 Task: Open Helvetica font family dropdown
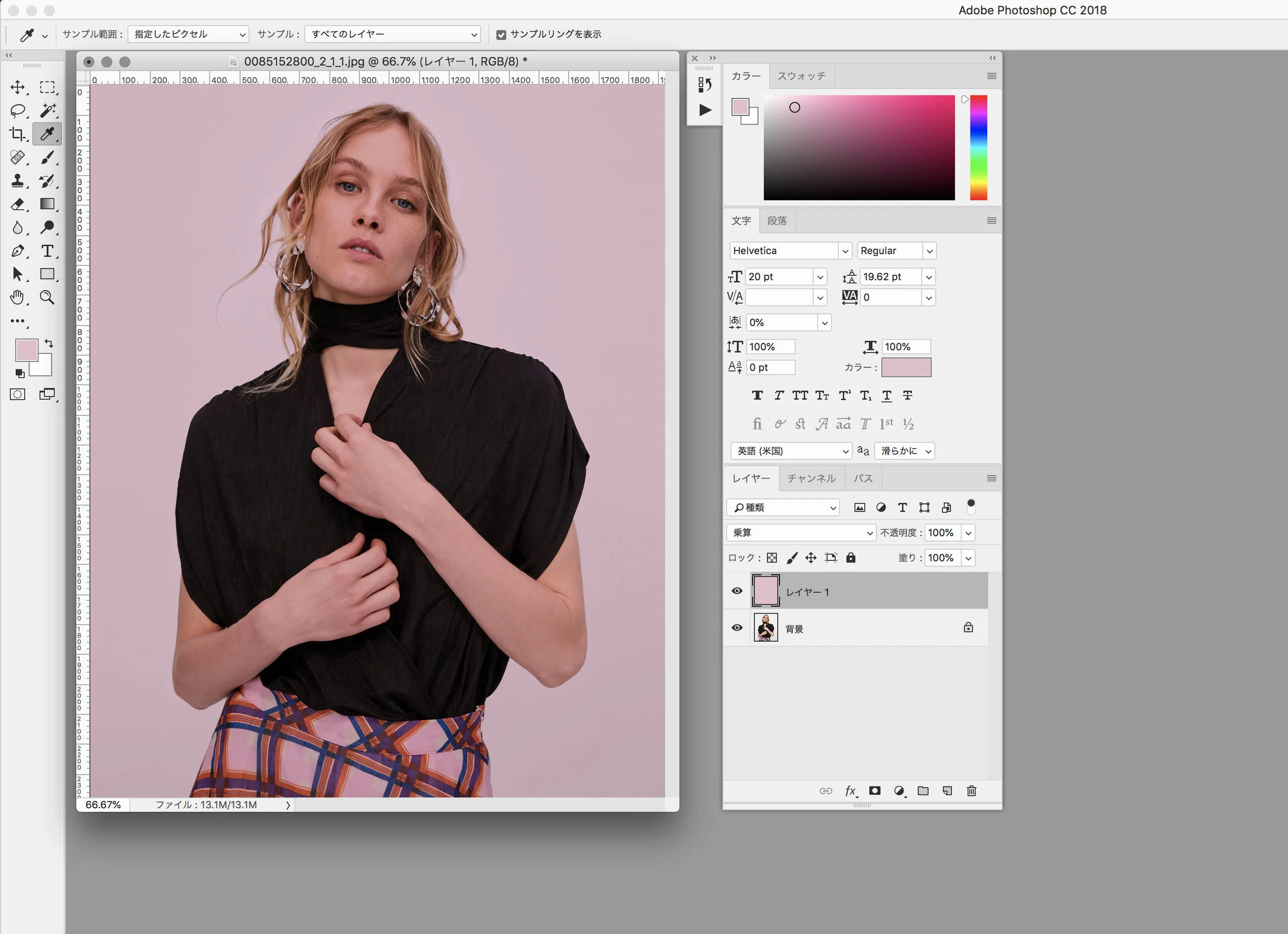click(845, 251)
